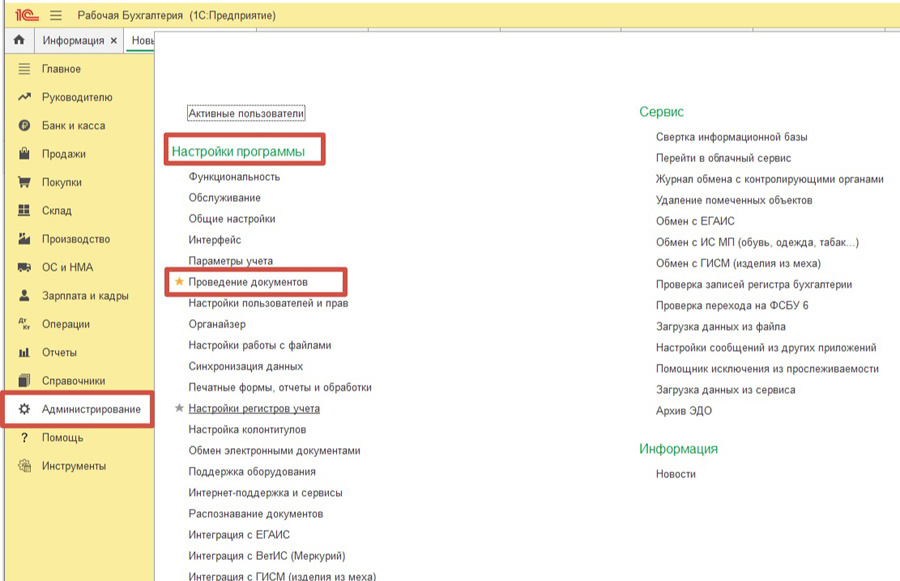The image size is (900, 581).
Task: Switch to the Информация tab
Action: pyautogui.click(x=73, y=41)
